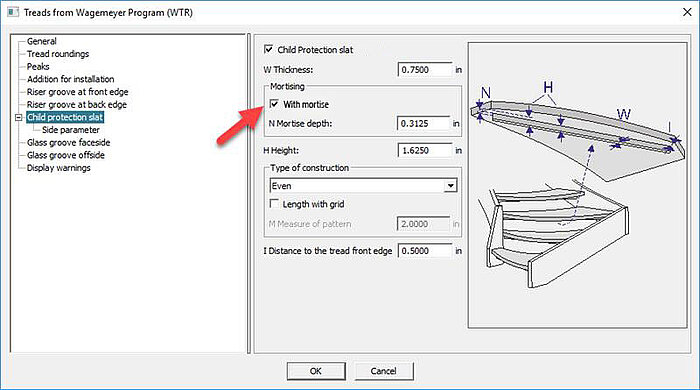
Task: Open Glass groove faceside settings
Action: point(68,142)
